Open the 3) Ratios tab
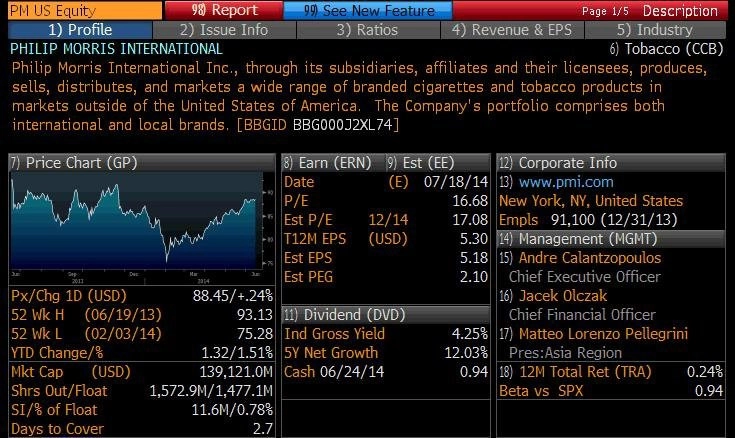The height and width of the screenshot is (438, 735). (368, 30)
